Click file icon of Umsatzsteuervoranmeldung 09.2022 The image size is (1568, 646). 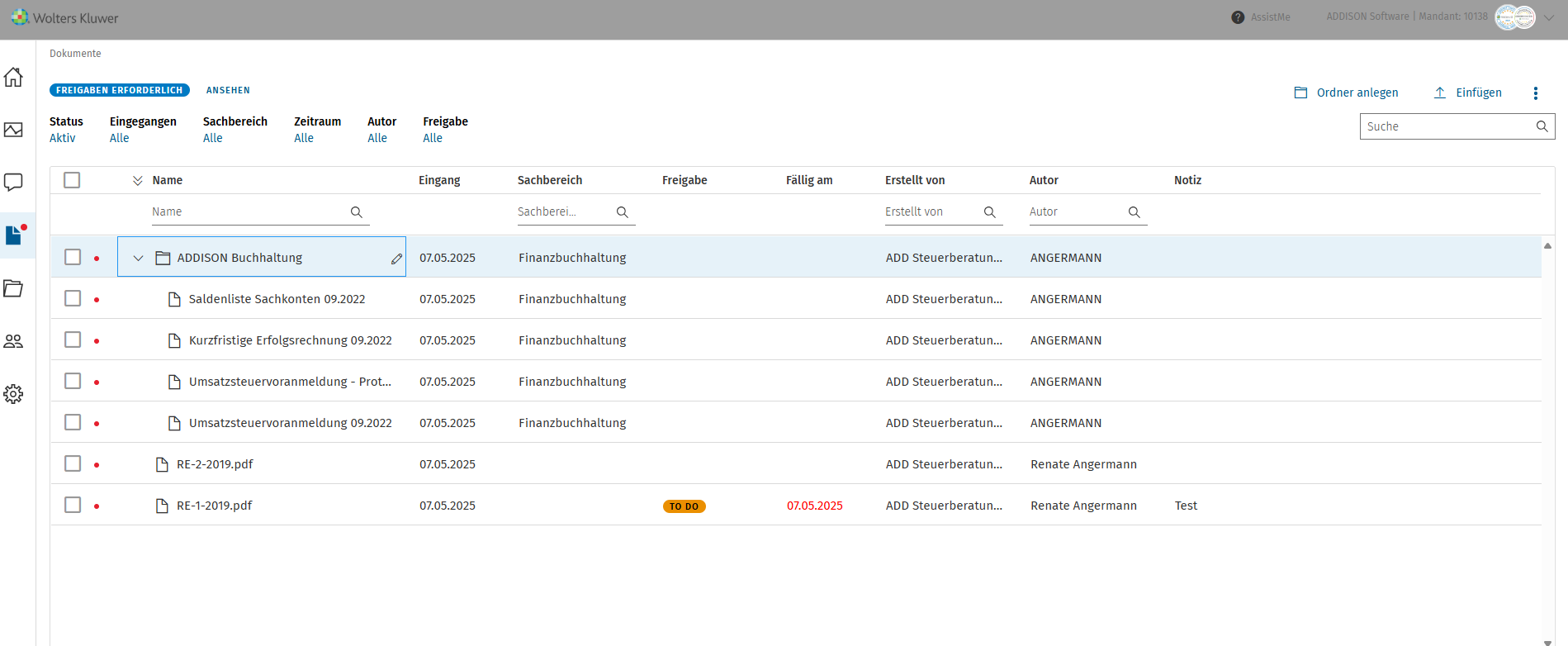coord(174,423)
